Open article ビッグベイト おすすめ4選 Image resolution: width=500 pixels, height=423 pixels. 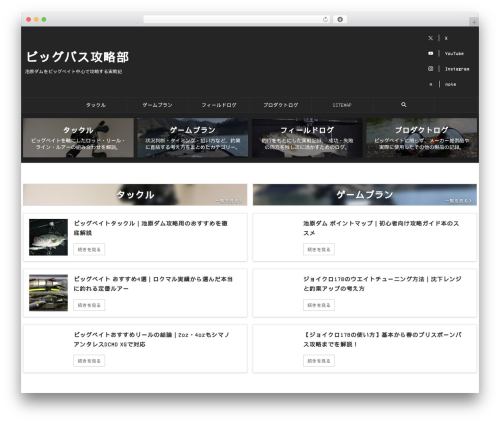click(x=153, y=284)
